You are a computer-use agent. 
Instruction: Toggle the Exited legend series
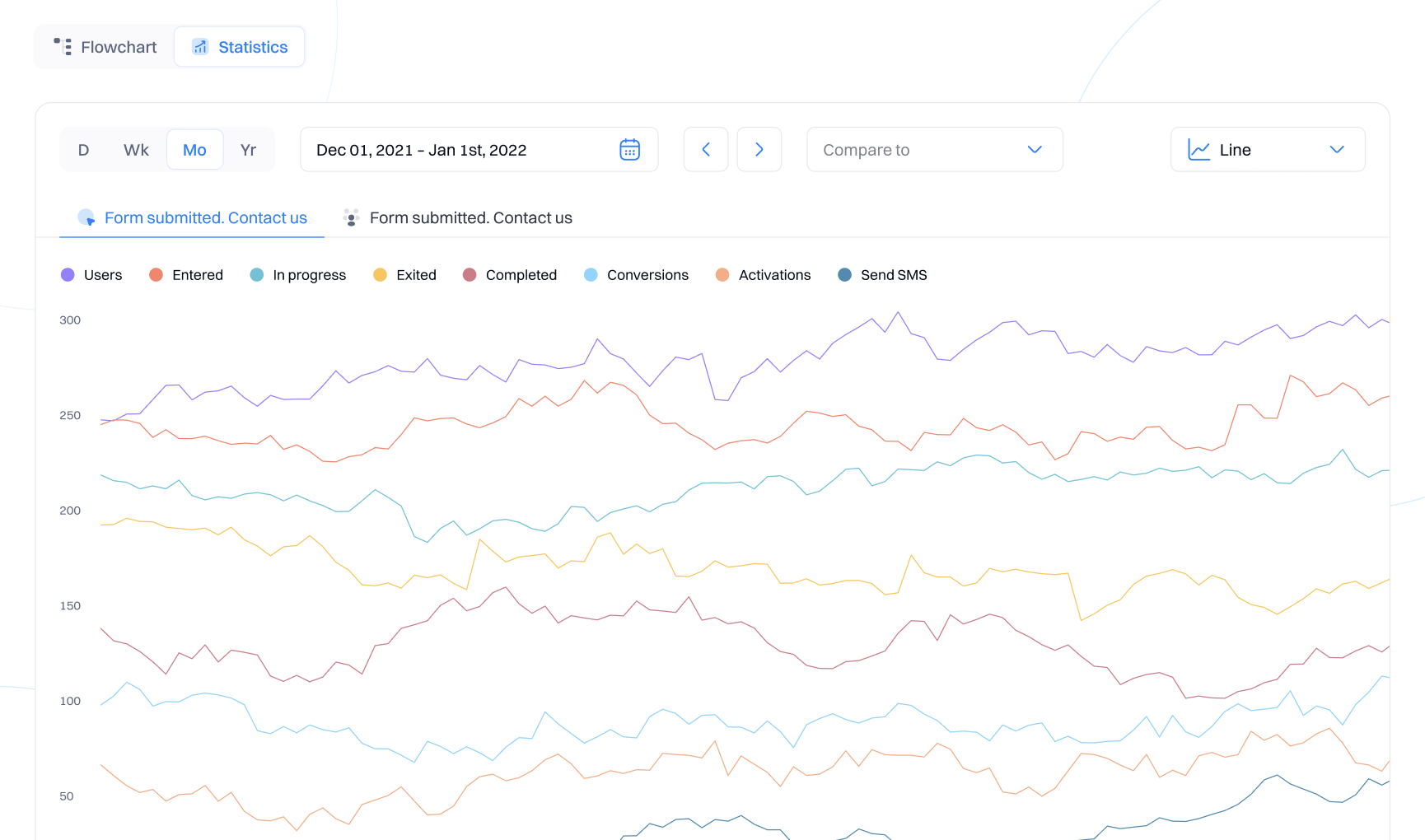(404, 275)
